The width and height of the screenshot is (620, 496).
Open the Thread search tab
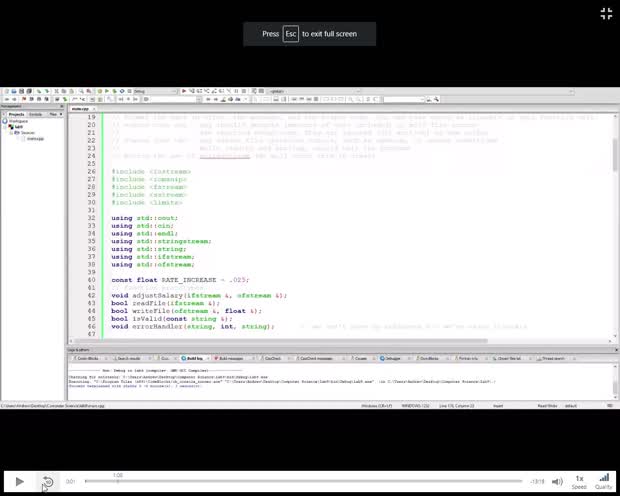tap(552, 358)
